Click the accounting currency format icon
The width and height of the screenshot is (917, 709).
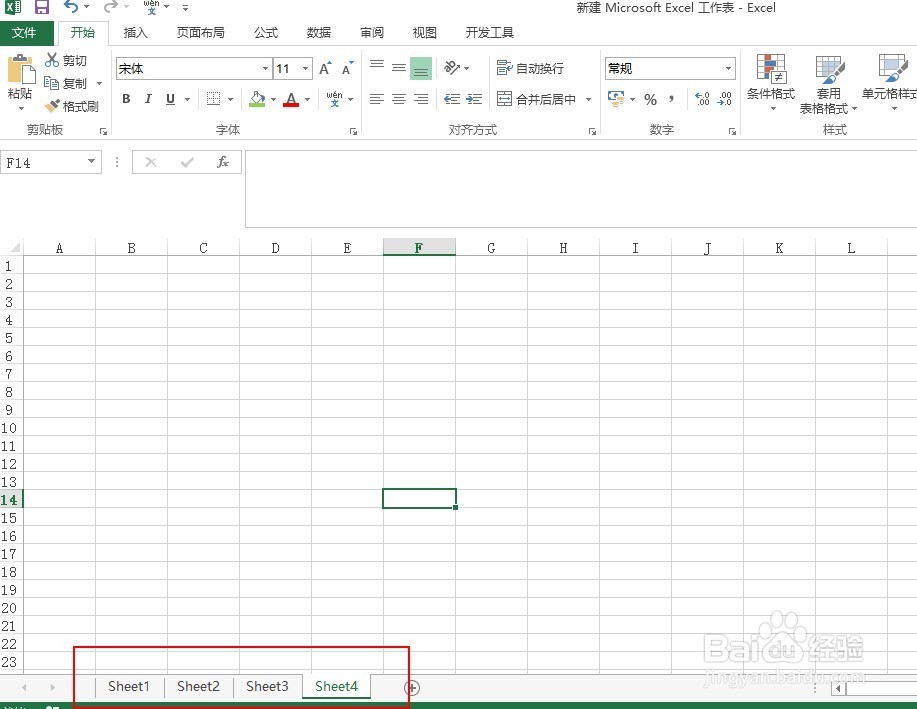click(615, 99)
